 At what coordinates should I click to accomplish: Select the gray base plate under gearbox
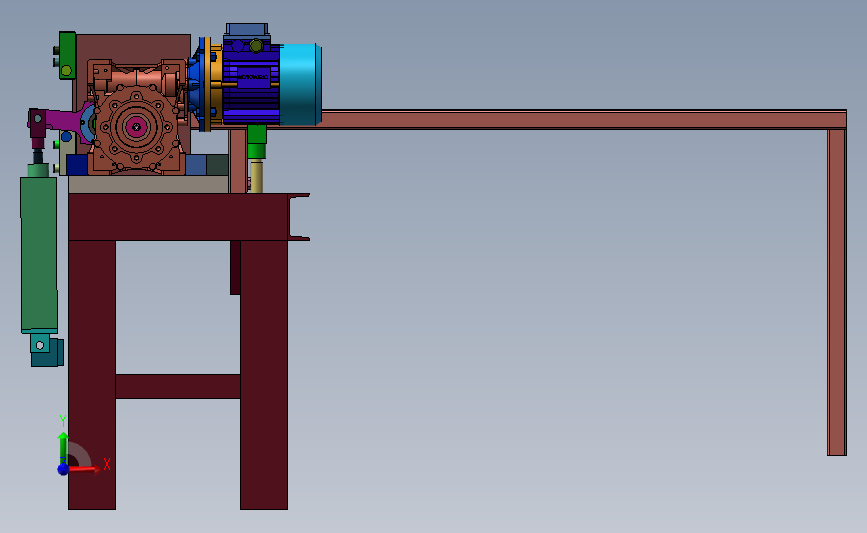click(x=148, y=184)
